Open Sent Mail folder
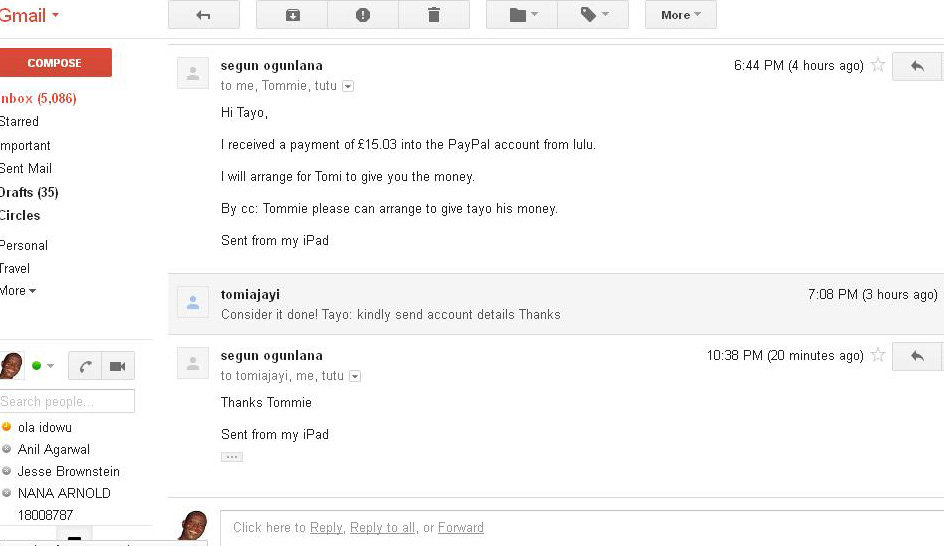The image size is (944, 546). pyautogui.click(x=26, y=169)
